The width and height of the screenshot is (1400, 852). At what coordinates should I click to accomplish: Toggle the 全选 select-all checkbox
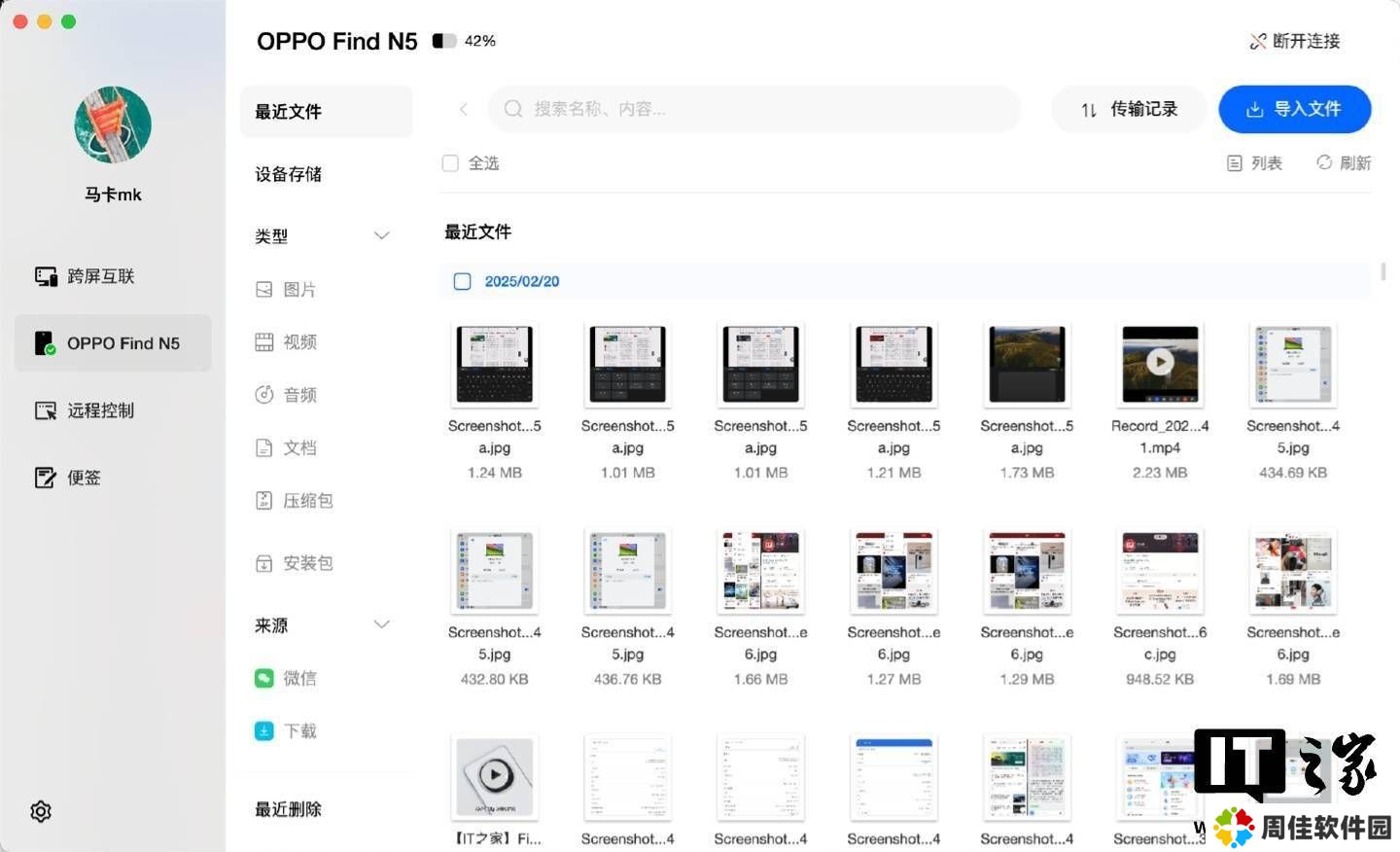click(450, 163)
